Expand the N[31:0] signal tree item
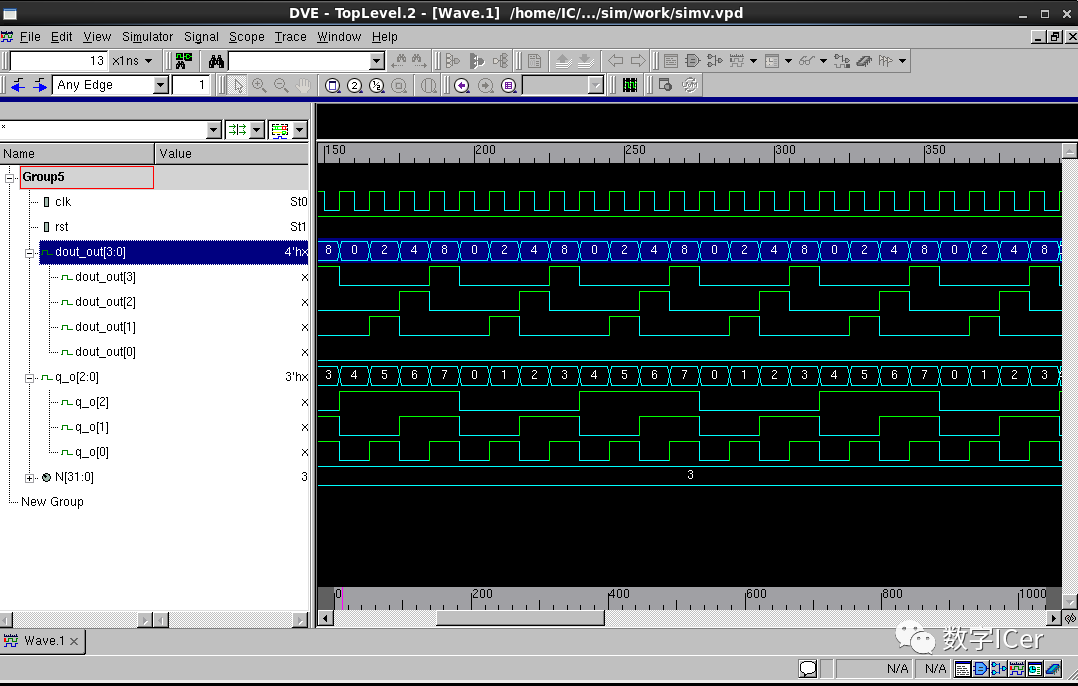This screenshot has width=1078, height=686. [x=29, y=477]
